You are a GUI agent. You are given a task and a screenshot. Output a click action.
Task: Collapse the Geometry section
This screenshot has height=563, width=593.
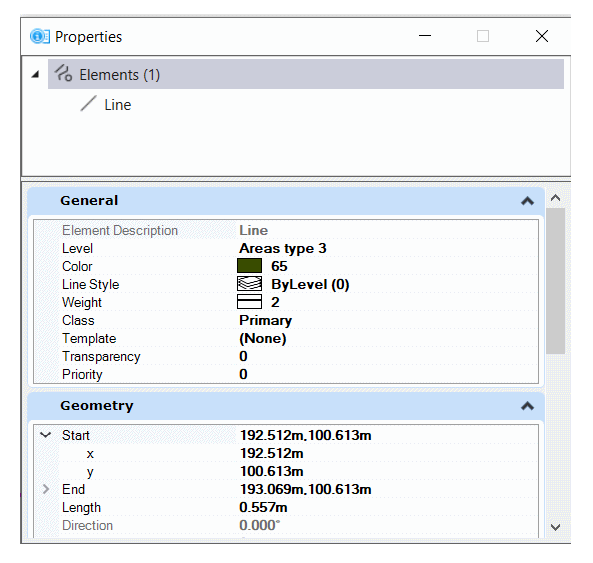528,406
